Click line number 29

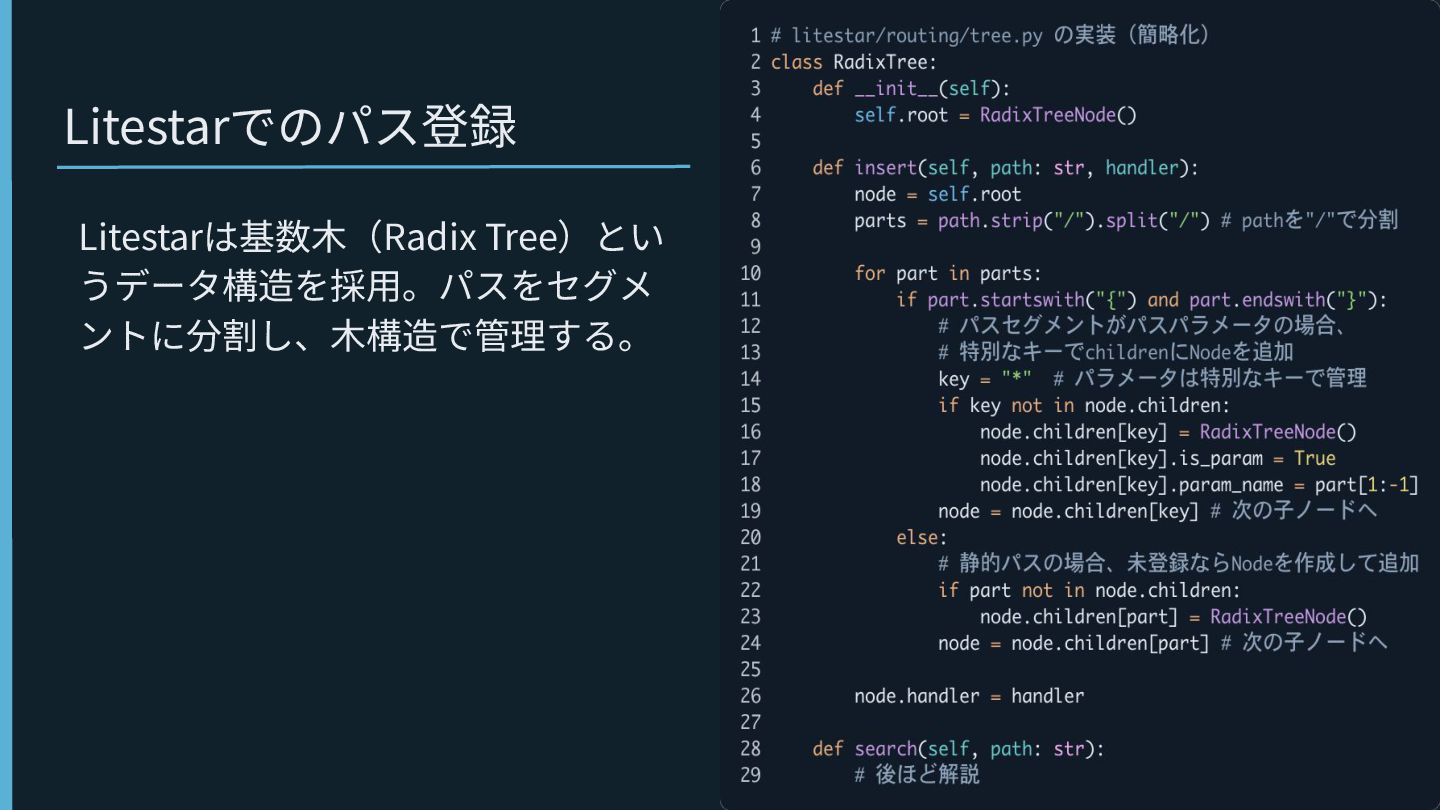coord(750,775)
